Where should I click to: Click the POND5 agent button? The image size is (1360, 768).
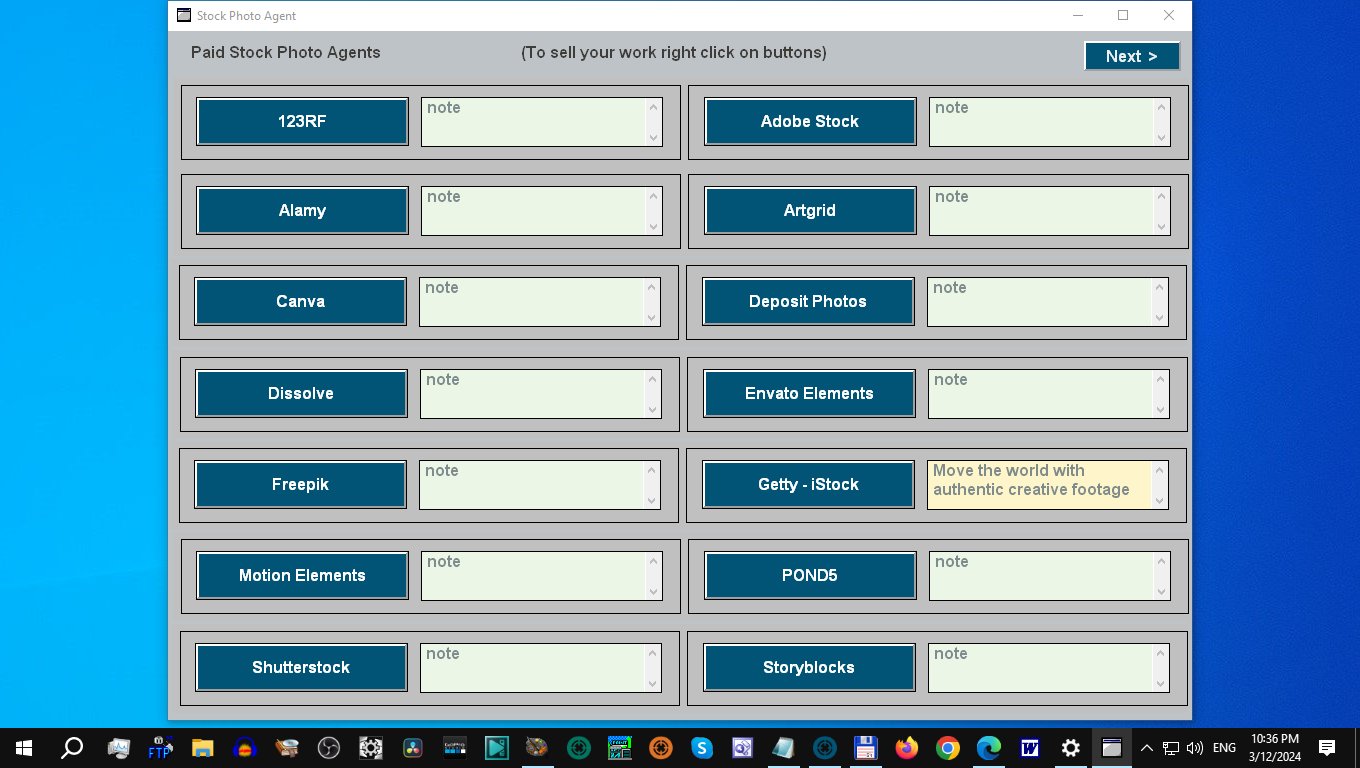tap(810, 575)
